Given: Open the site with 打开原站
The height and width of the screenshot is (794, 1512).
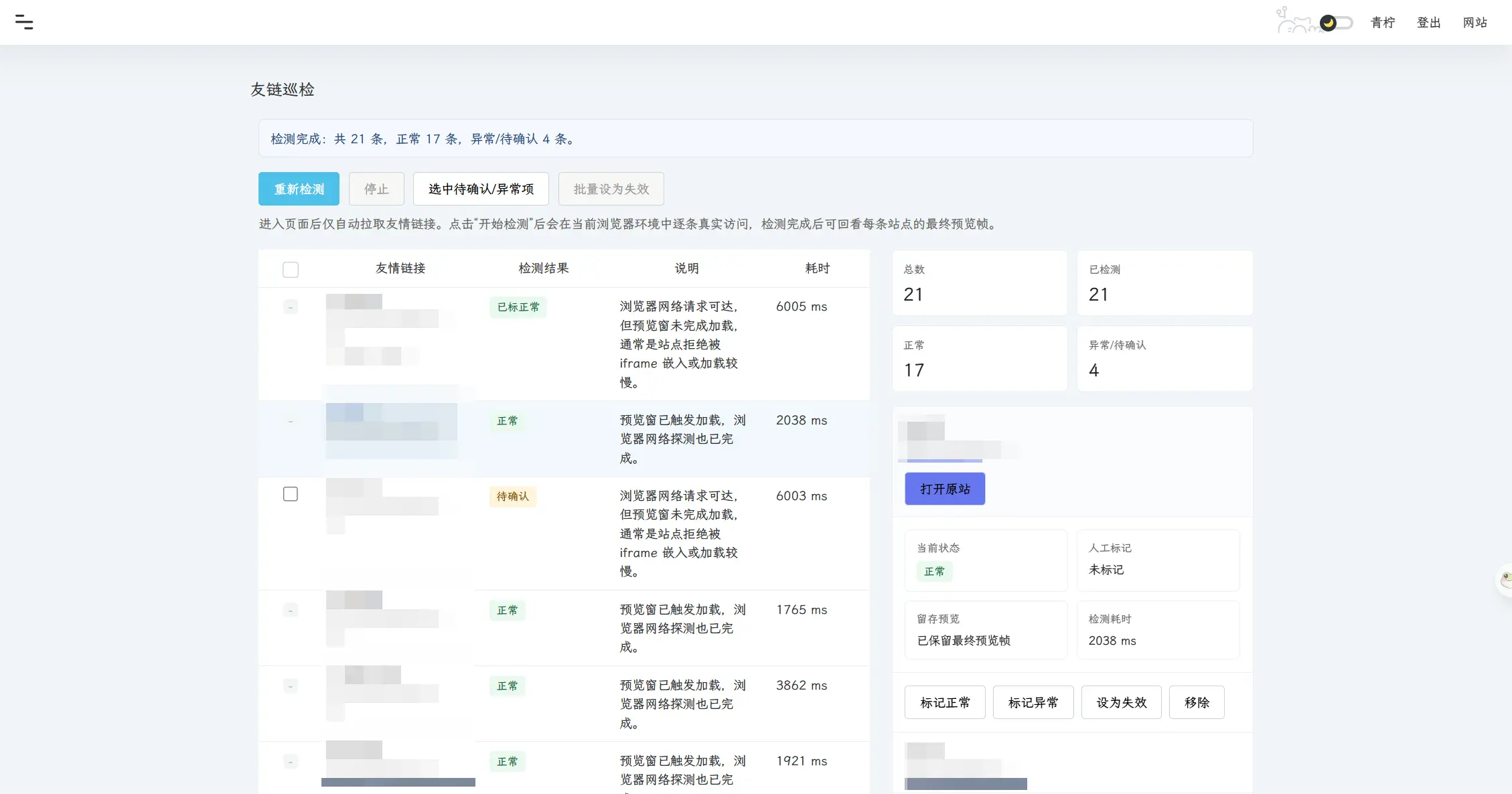Looking at the screenshot, I should pos(945,489).
